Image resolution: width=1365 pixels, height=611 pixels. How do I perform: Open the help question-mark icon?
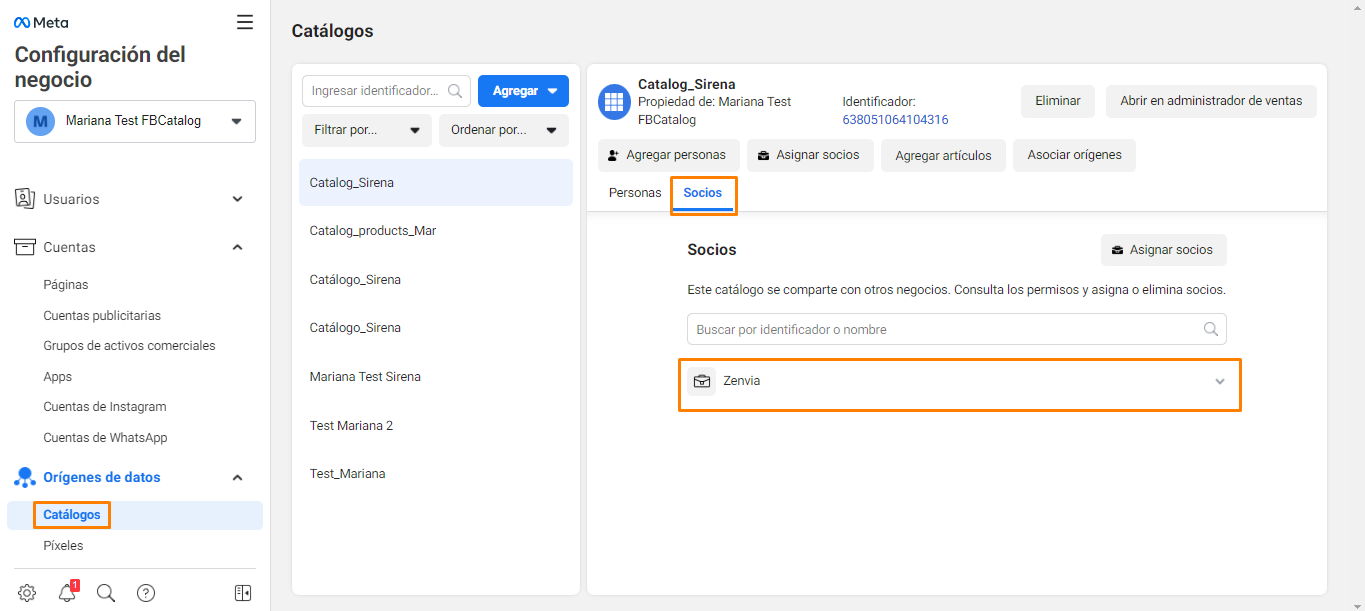[x=146, y=593]
